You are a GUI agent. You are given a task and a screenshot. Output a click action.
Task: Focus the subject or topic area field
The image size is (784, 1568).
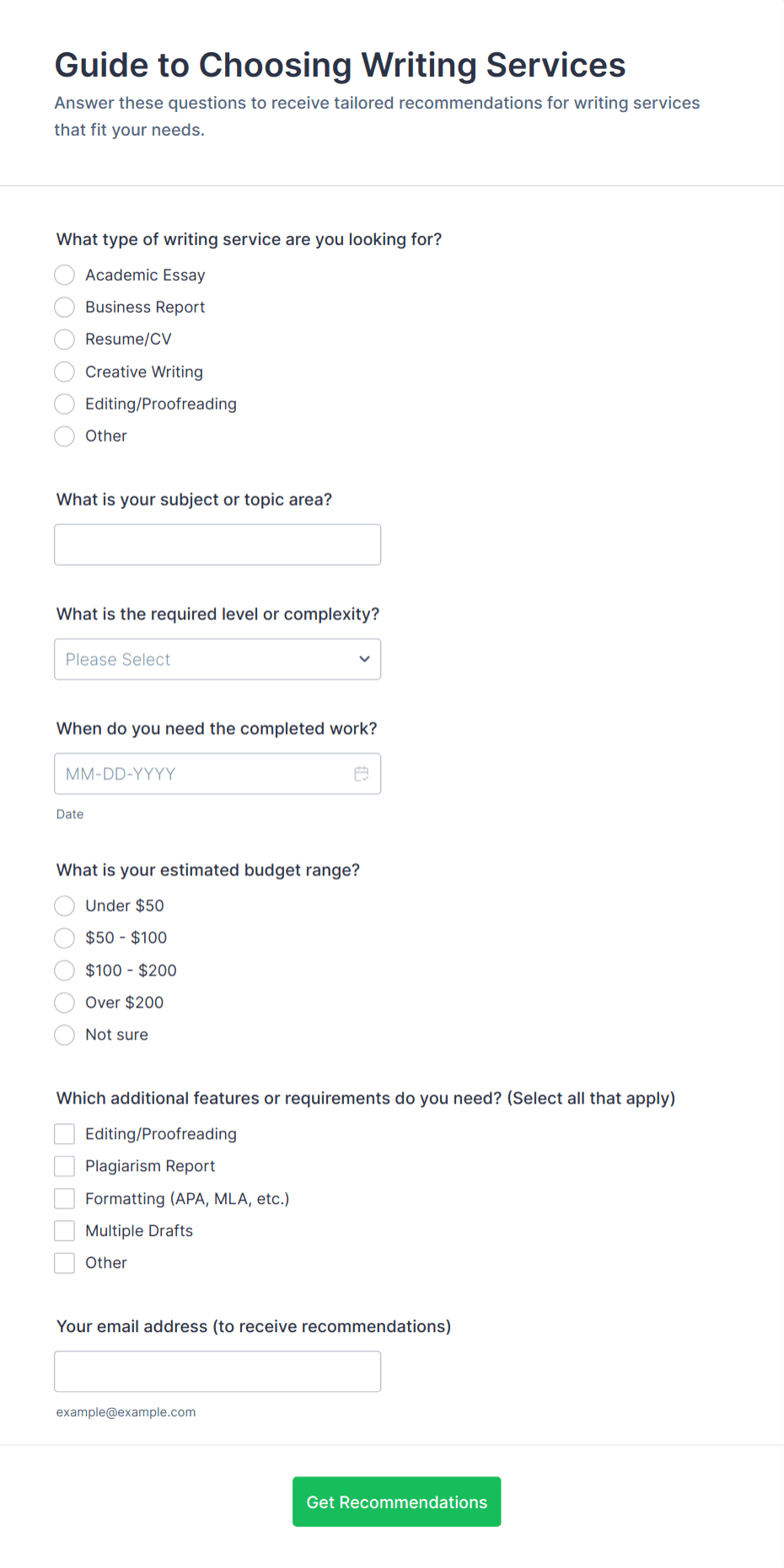point(217,544)
